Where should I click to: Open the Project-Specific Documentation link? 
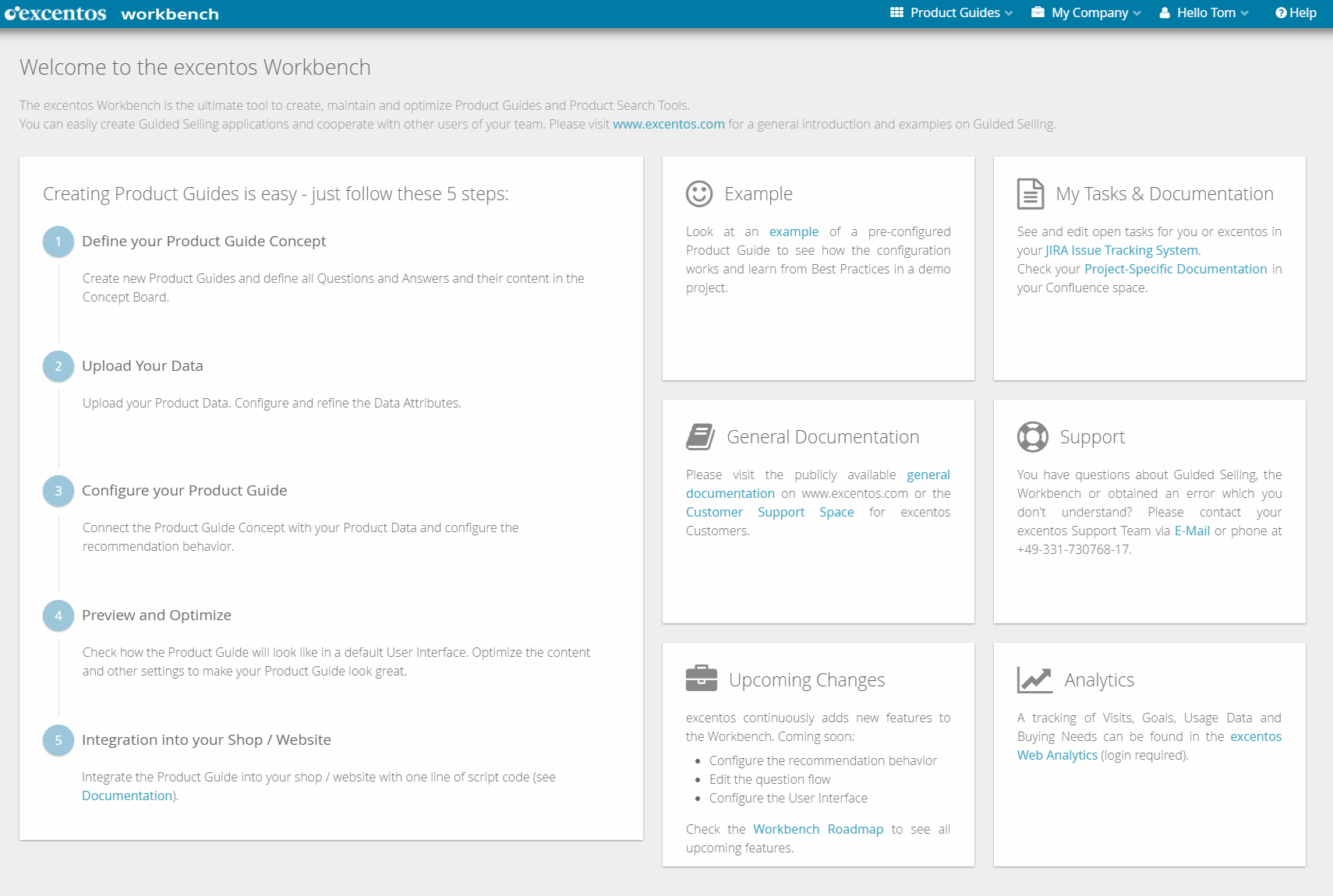tap(1176, 269)
